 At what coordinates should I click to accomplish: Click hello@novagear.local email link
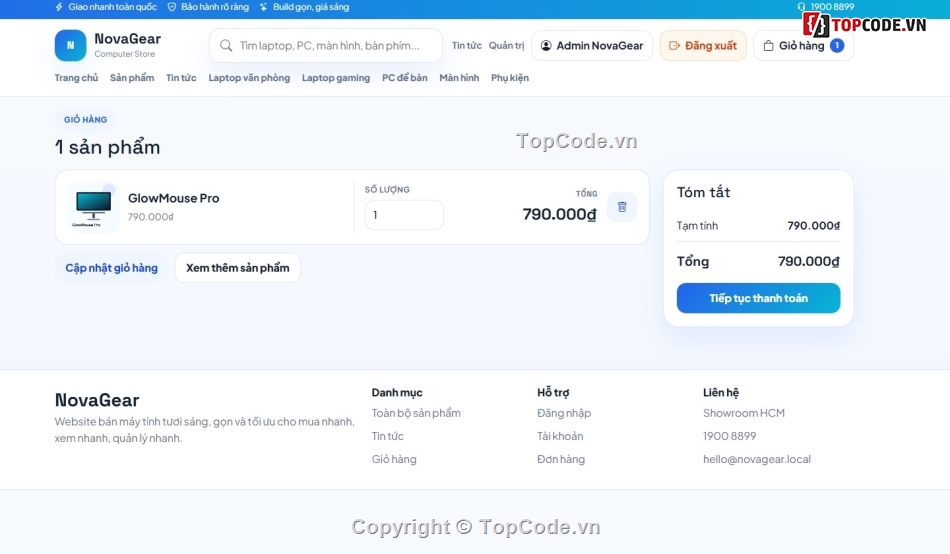757,459
